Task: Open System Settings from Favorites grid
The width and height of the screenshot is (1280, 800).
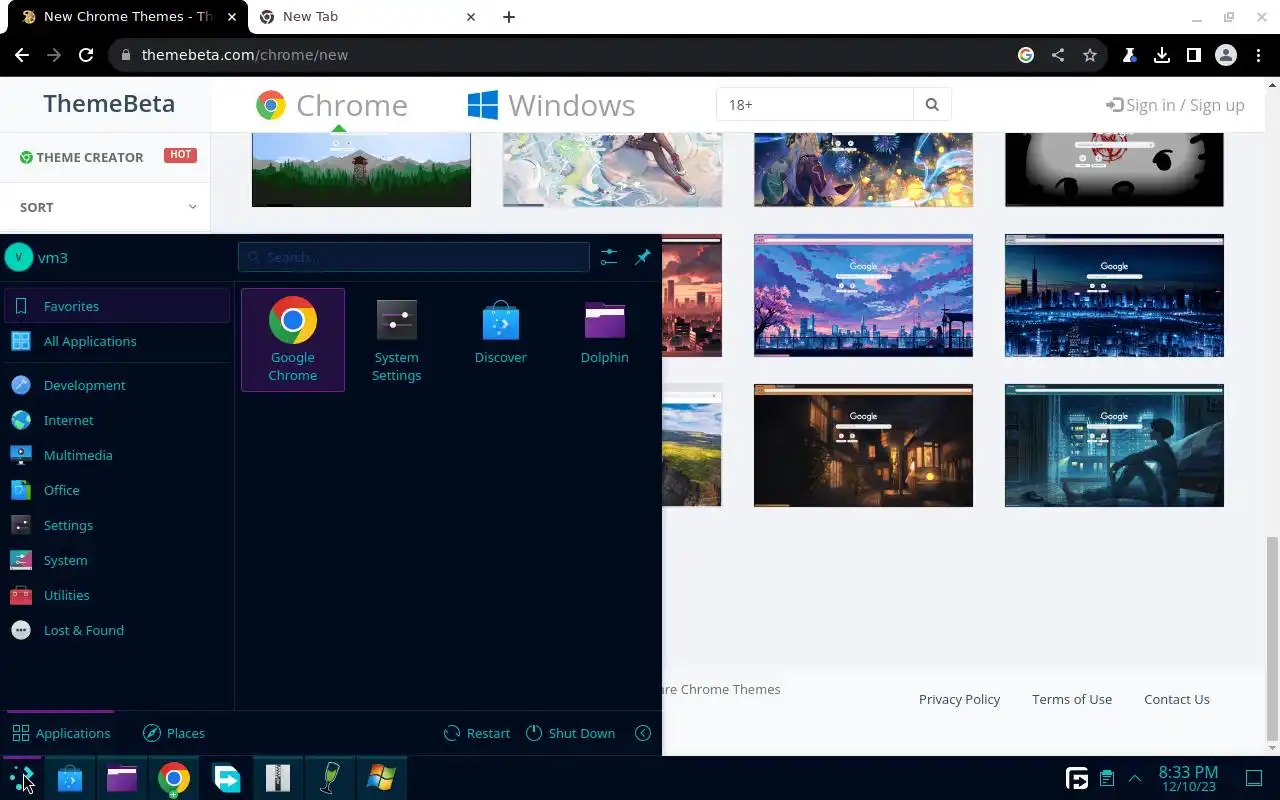Action: (397, 340)
